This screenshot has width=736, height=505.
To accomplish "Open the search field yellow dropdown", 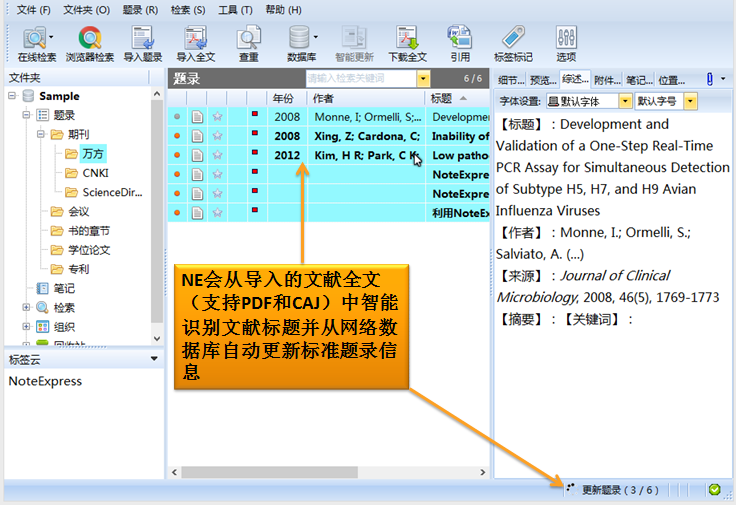I will [x=423, y=78].
